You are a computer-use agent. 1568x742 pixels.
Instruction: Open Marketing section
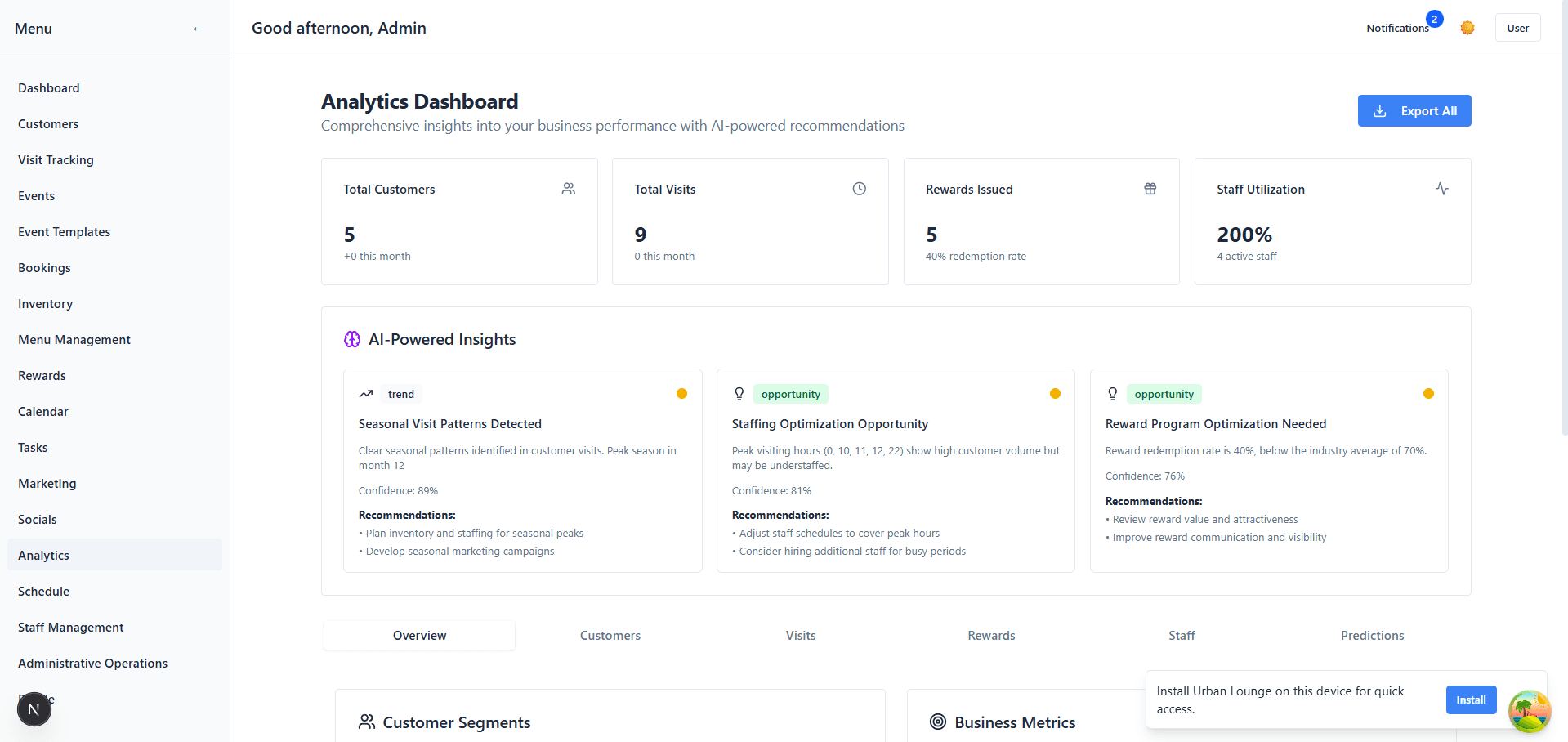click(114, 484)
